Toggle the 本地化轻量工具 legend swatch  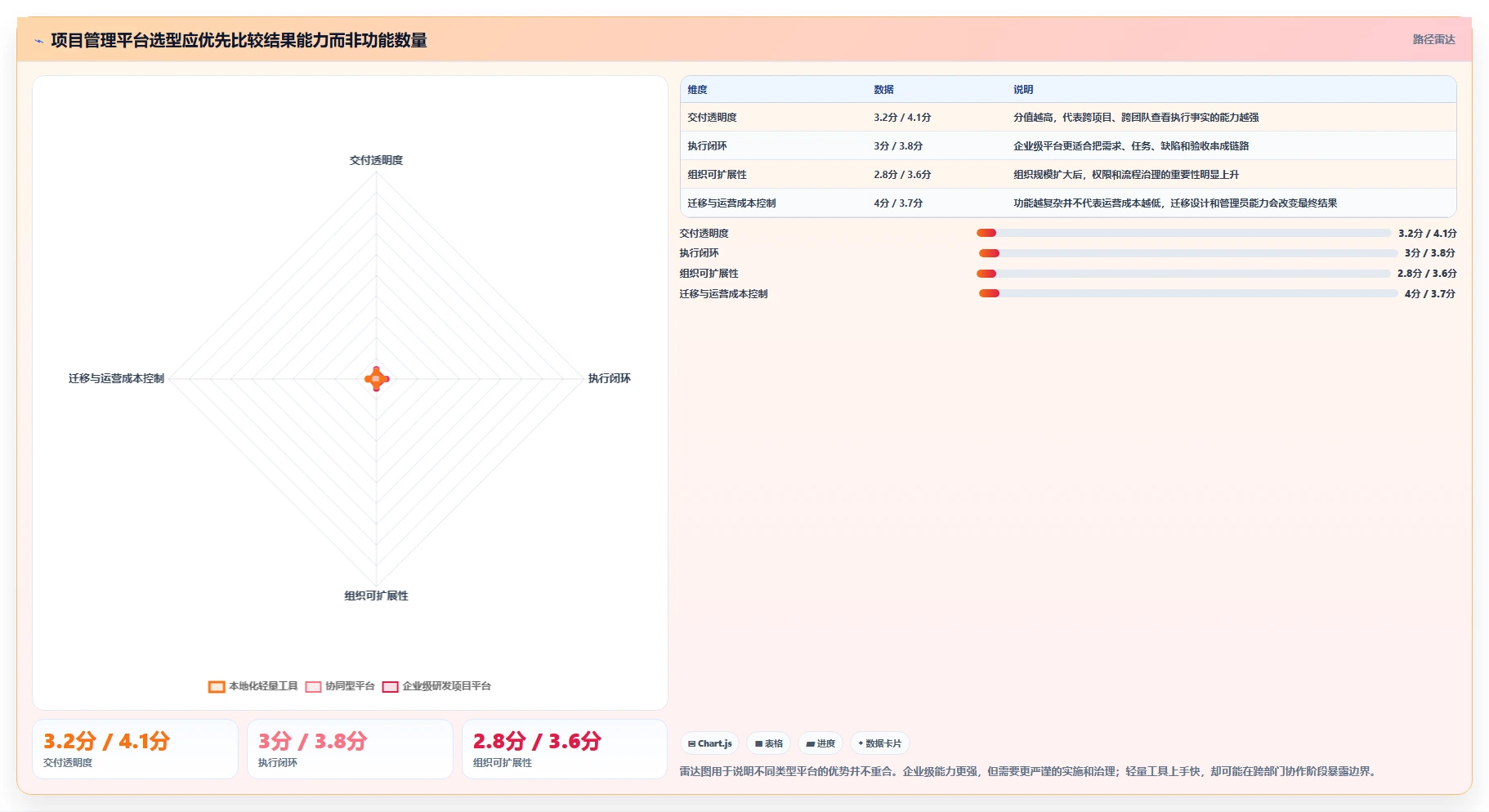(x=217, y=687)
